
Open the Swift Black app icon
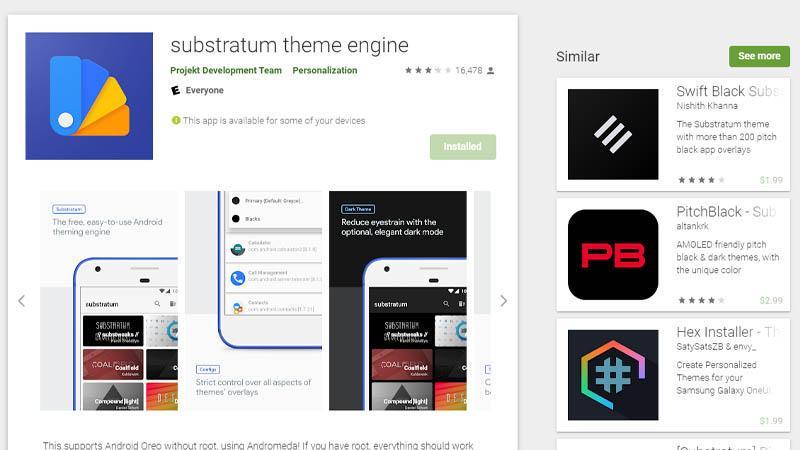[613, 134]
